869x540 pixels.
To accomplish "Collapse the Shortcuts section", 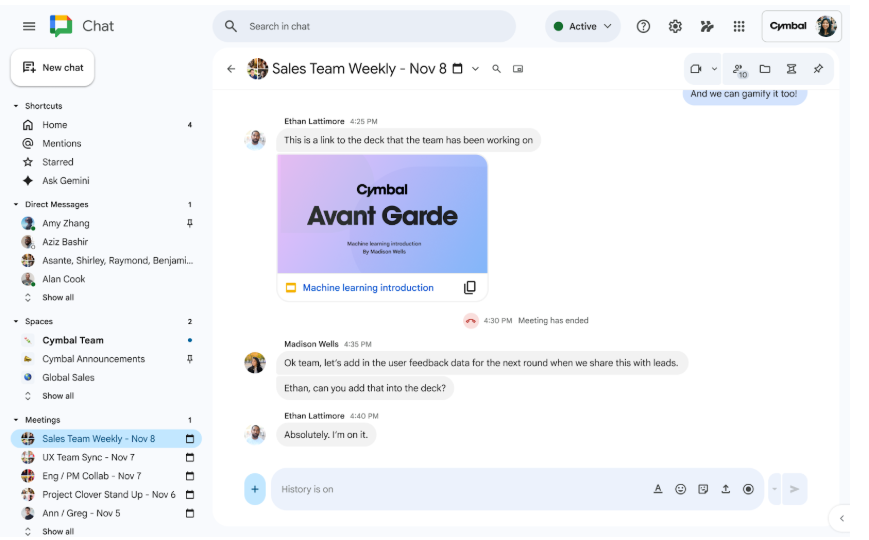I will [x=16, y=106].
